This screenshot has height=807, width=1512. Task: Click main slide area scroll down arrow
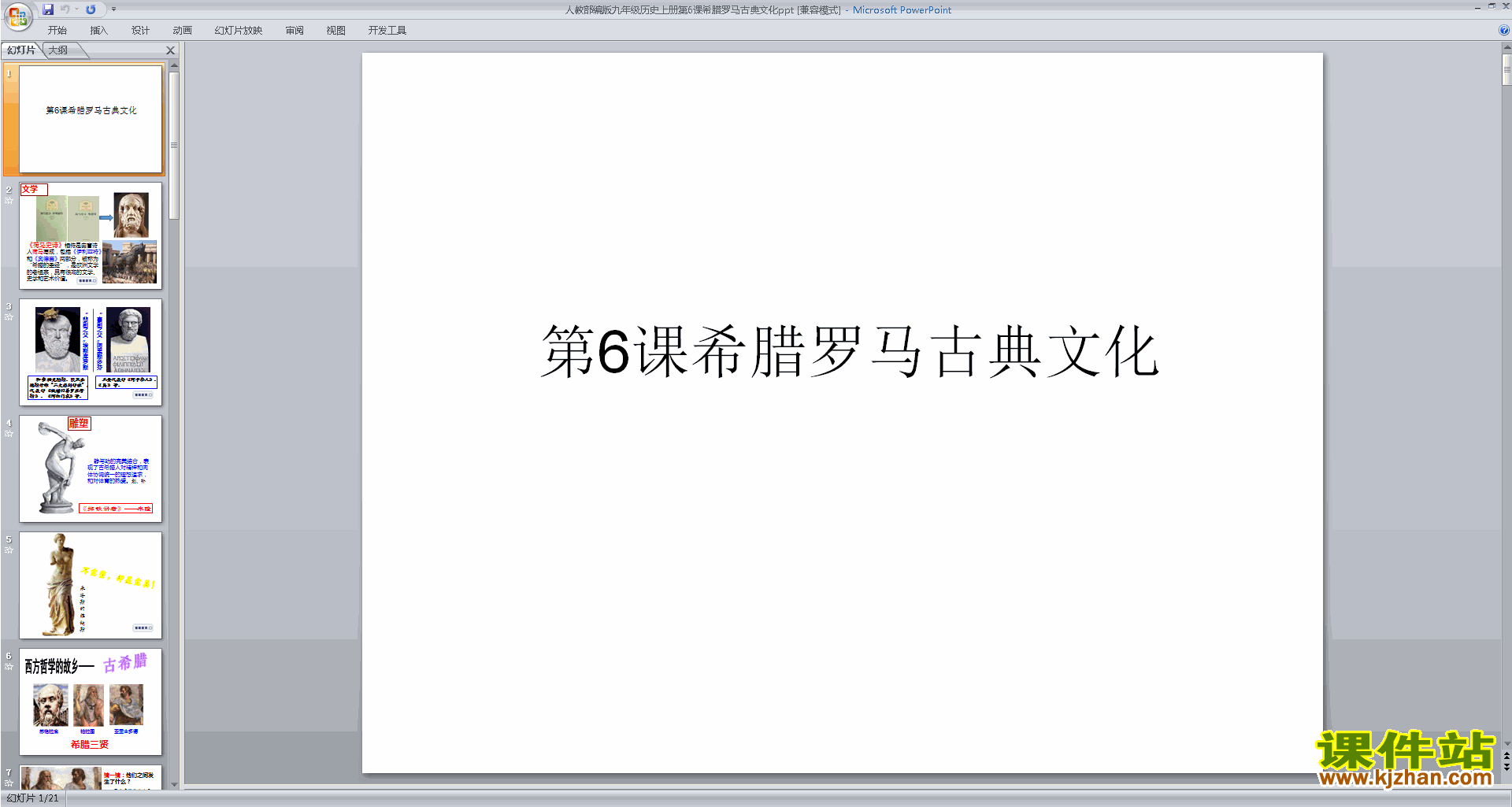[1506, 743]
